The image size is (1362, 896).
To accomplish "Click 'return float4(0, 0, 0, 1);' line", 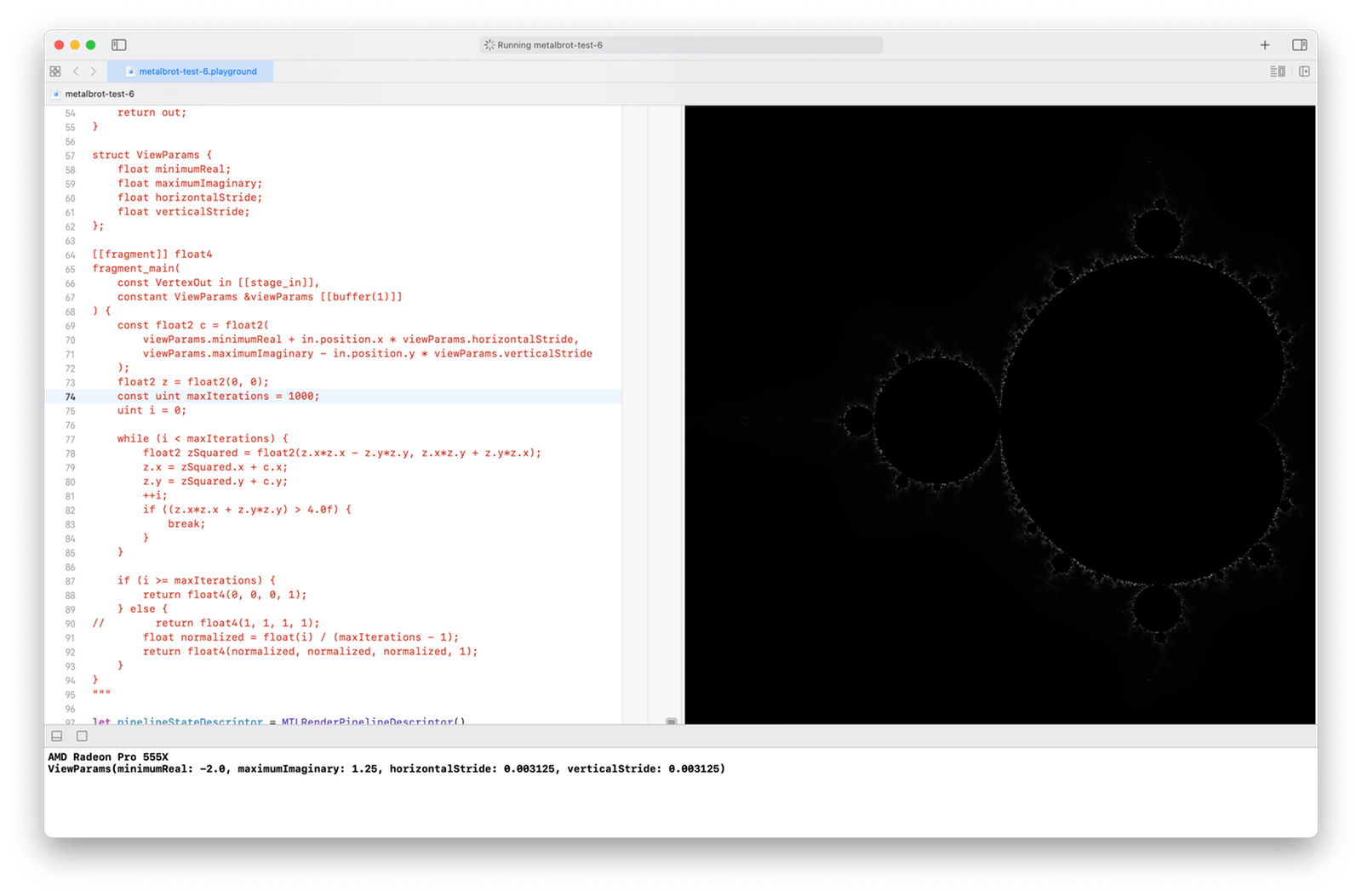I will point(225,595).
